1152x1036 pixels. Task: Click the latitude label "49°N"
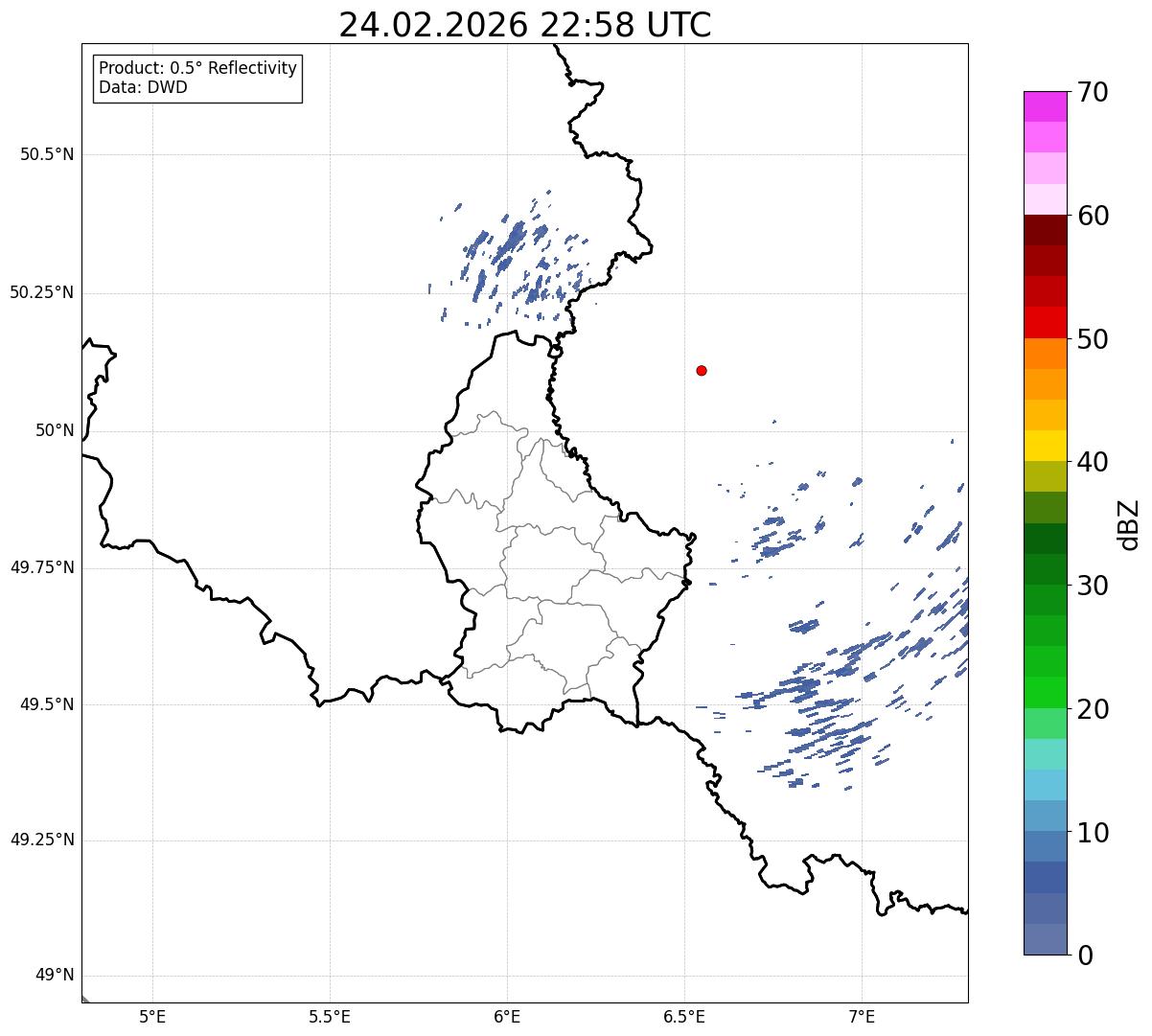[x=55, y=976]
